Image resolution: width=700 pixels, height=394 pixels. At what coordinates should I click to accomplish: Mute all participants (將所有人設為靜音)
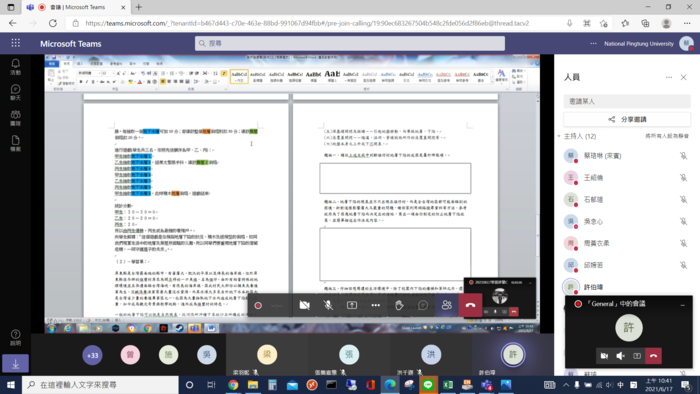click(x=667, y=136)
